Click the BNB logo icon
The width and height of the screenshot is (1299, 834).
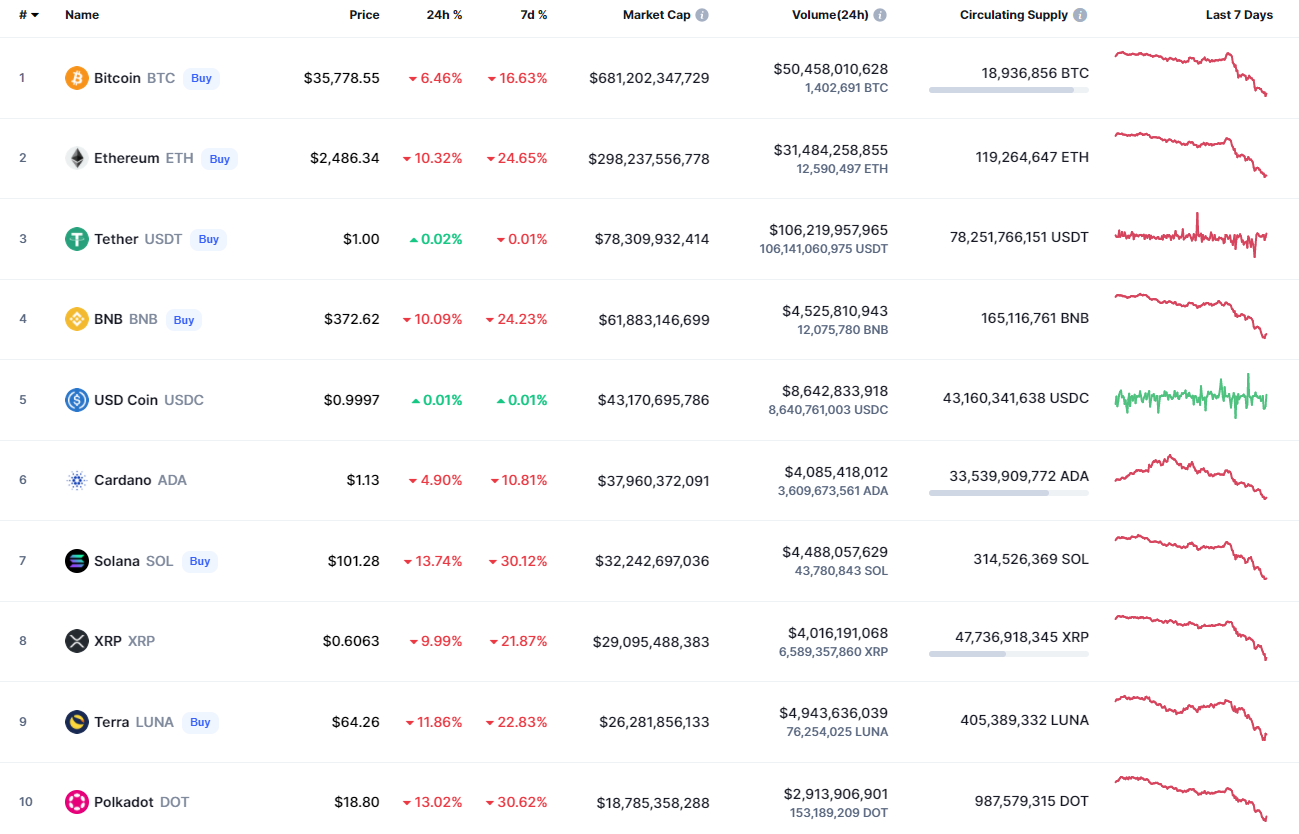tap(77, 319)
